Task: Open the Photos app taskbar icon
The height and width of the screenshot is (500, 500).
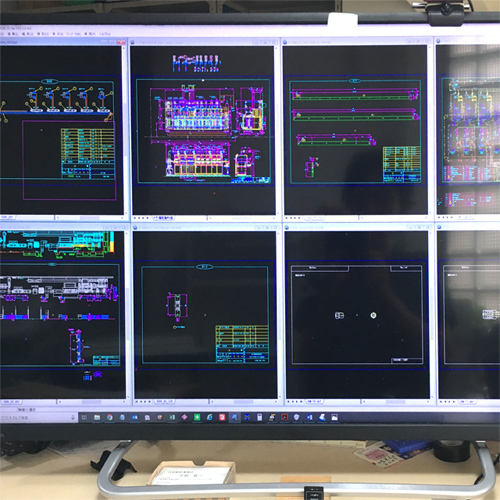Action: 334,417
